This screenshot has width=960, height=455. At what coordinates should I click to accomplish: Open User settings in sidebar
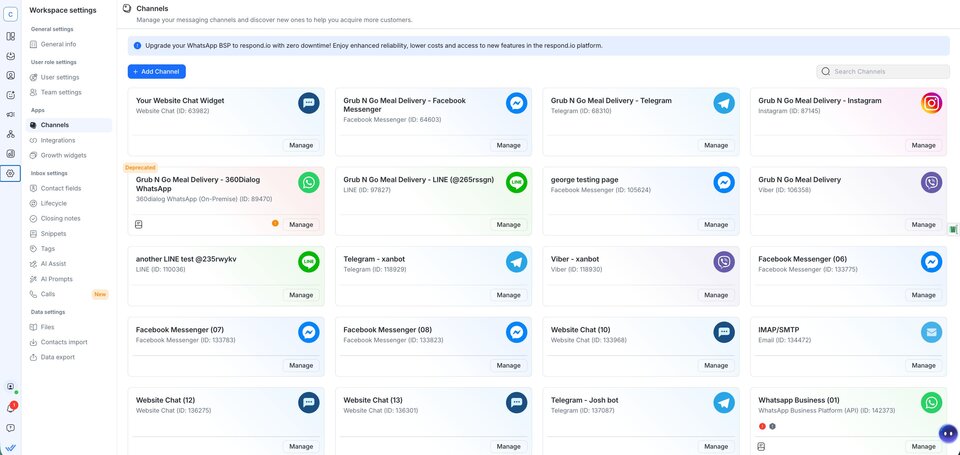(x=69, y=77)
